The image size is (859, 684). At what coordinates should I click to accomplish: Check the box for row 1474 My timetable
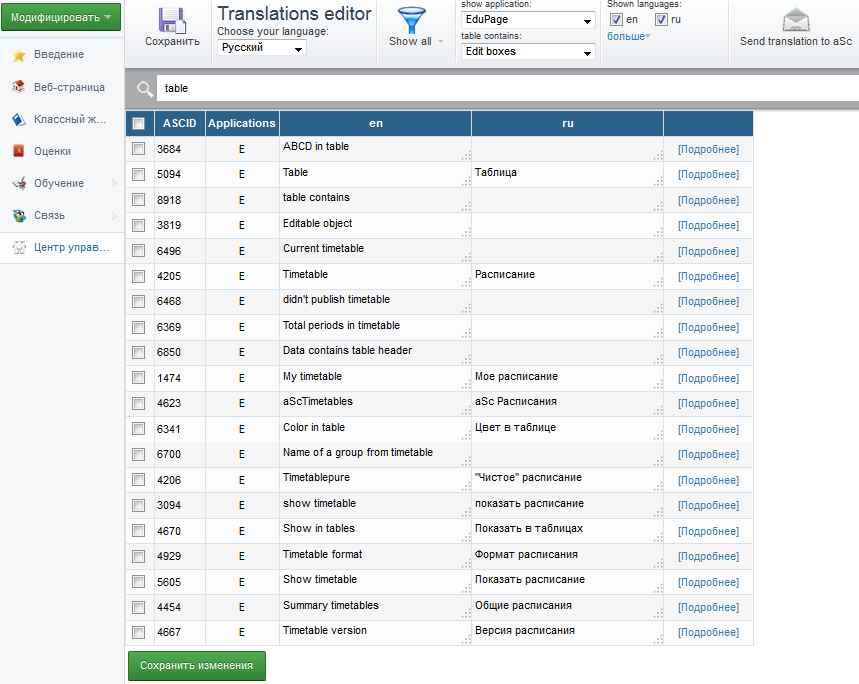point(139,377)
